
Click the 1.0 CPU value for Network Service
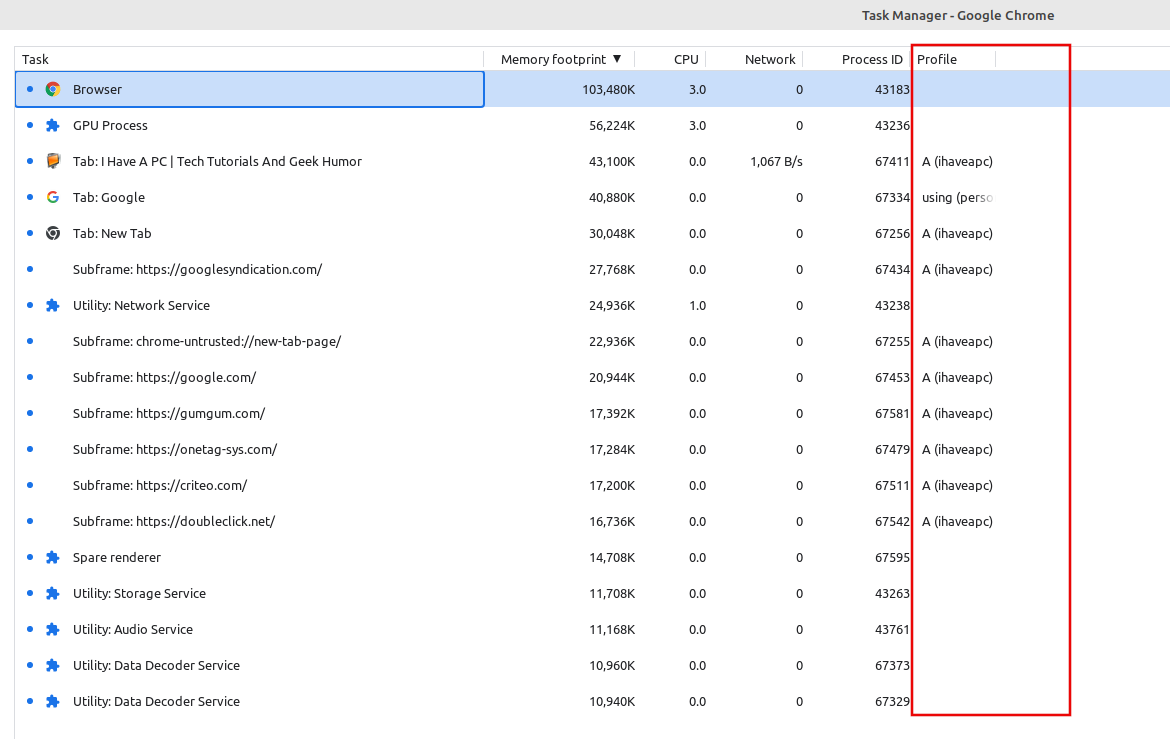coord(698,305)
